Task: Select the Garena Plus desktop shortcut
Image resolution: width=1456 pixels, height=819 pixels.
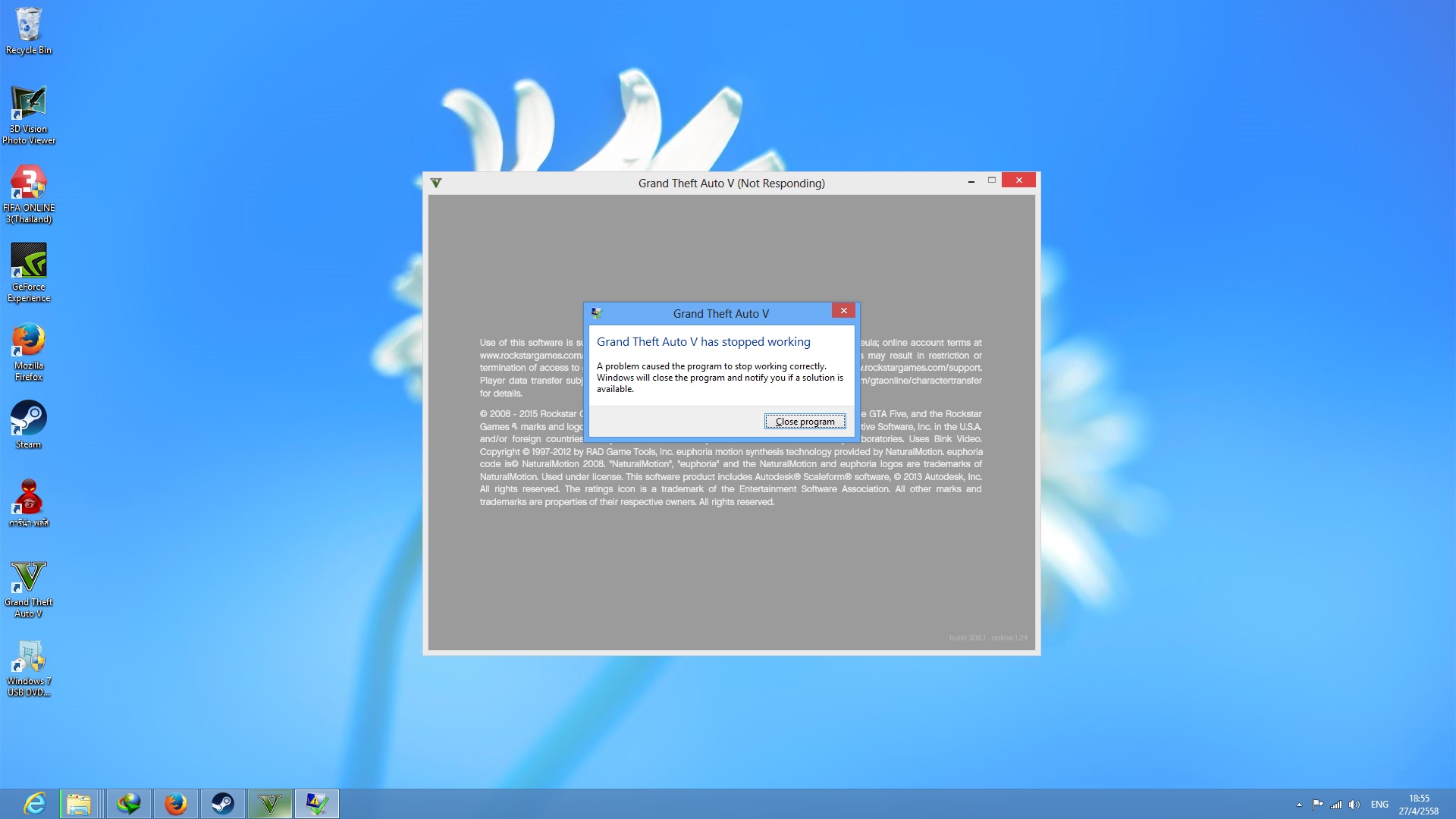Action: (x=29, y=504)
